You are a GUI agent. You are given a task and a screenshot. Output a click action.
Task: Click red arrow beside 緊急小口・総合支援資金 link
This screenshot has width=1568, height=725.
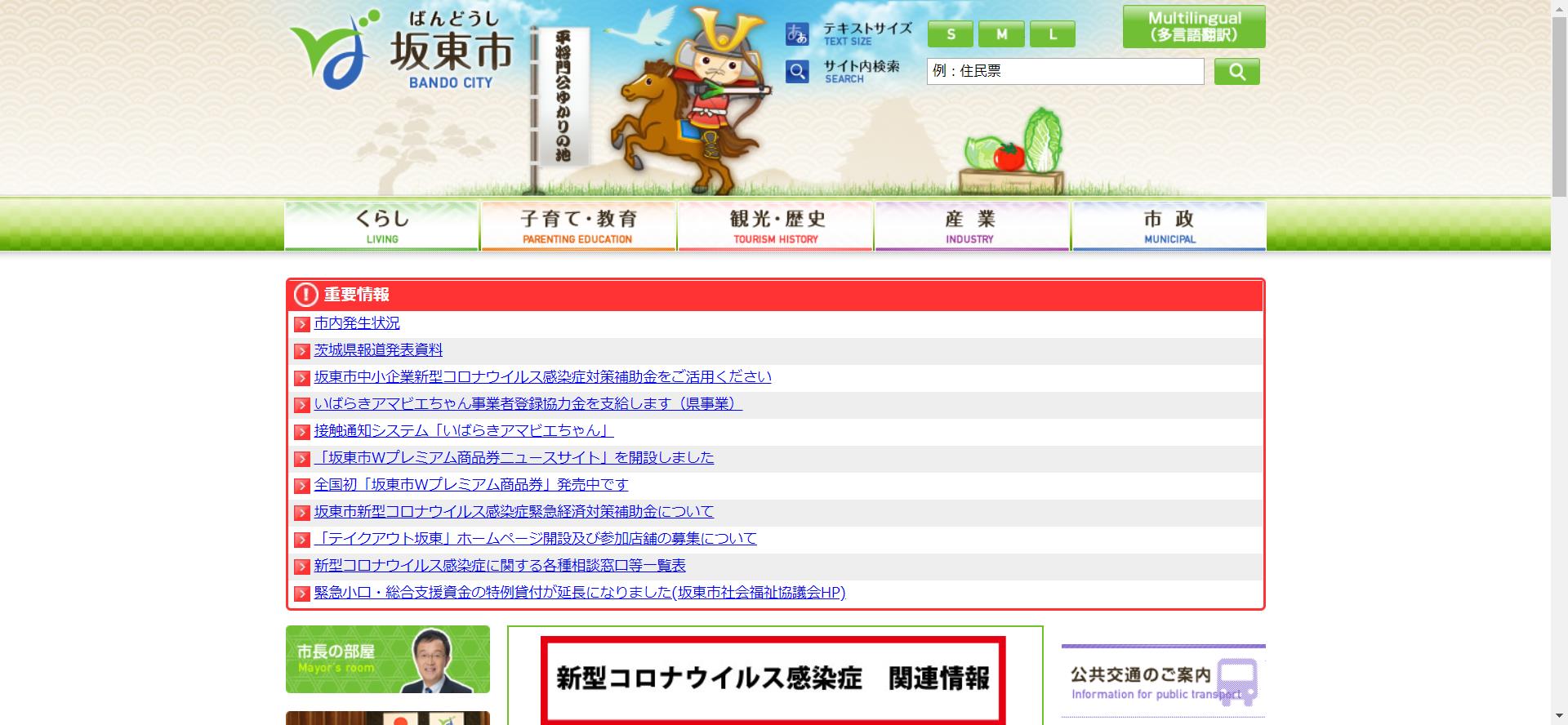pos(302,594)
